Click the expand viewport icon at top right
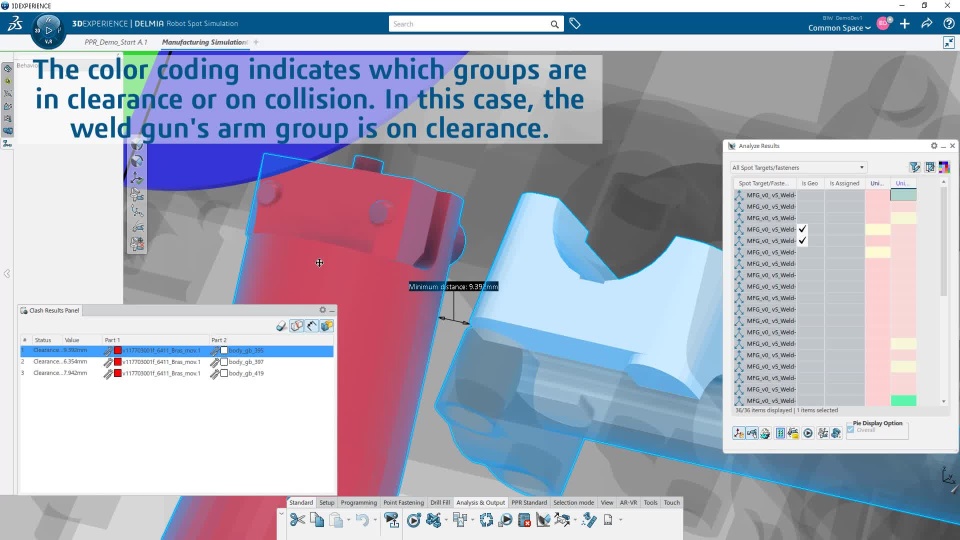This screenshot has width=960, height=540. [x=949, y=42]
